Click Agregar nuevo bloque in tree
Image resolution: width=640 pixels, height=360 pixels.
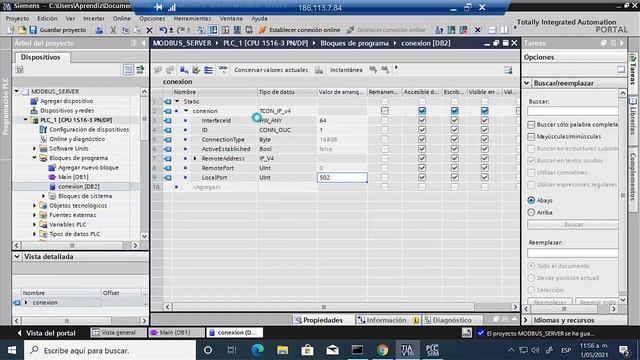[88, 167]
